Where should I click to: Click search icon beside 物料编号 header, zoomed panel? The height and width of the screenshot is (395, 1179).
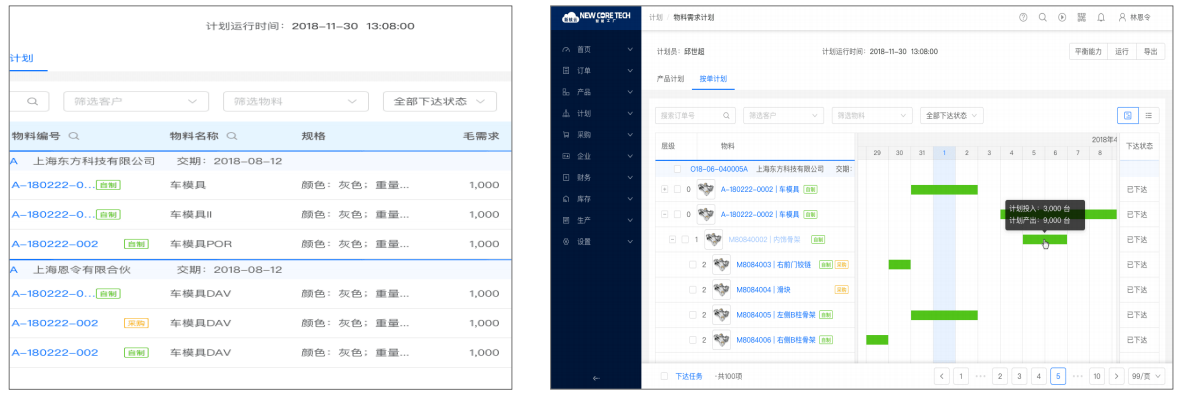click(x=73, y=136)
